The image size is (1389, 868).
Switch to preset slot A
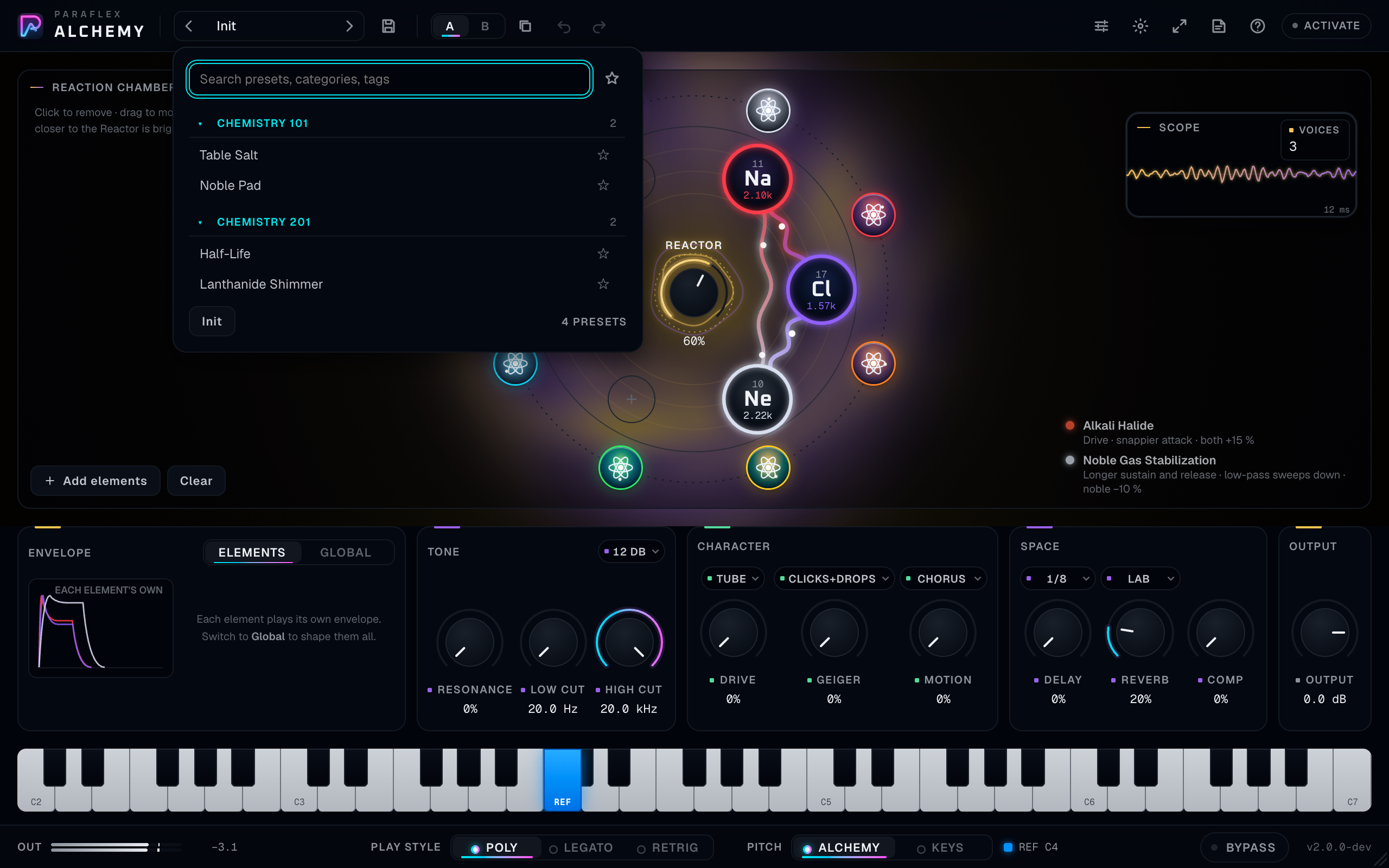tap(450, 26)
